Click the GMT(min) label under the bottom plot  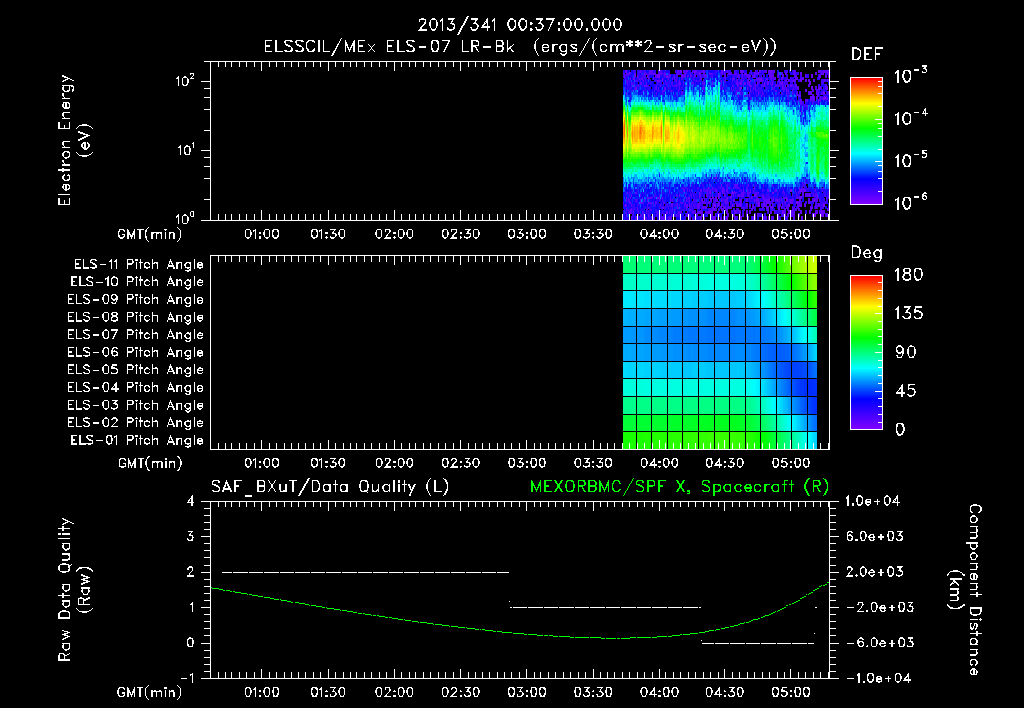click(150, 692)
